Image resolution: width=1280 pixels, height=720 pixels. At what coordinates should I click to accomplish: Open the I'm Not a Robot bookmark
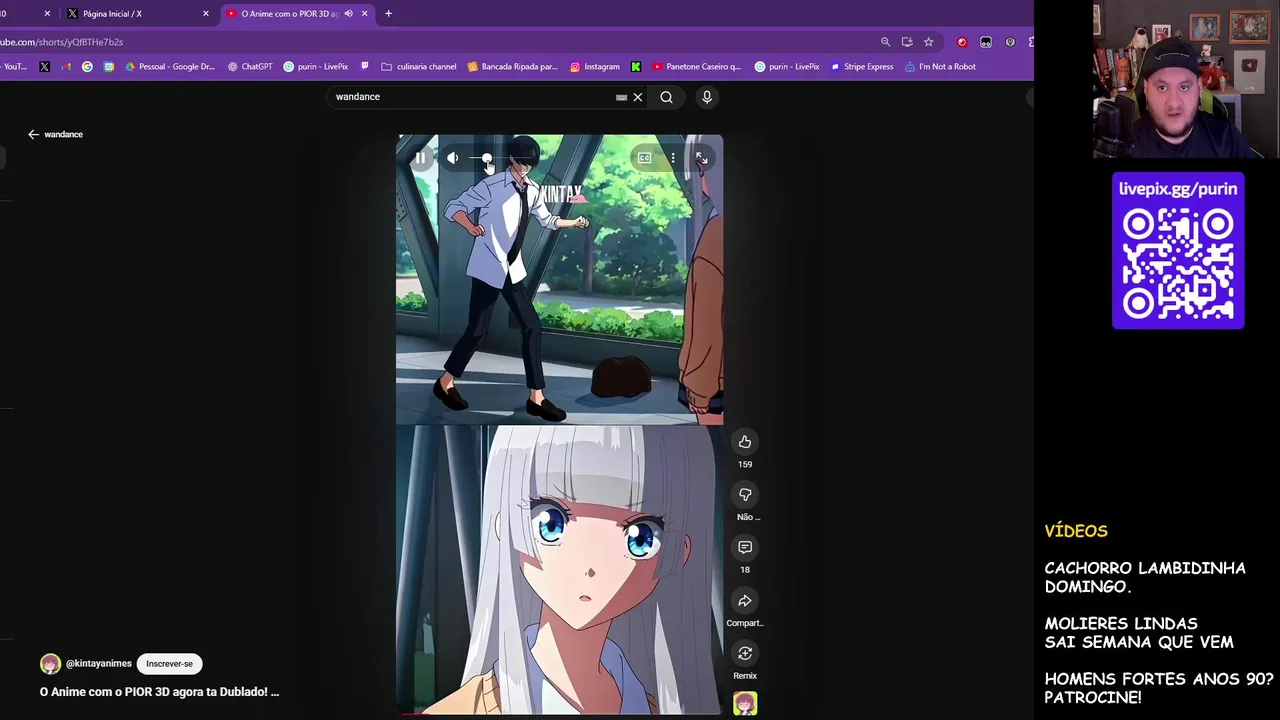click(940, 67)
